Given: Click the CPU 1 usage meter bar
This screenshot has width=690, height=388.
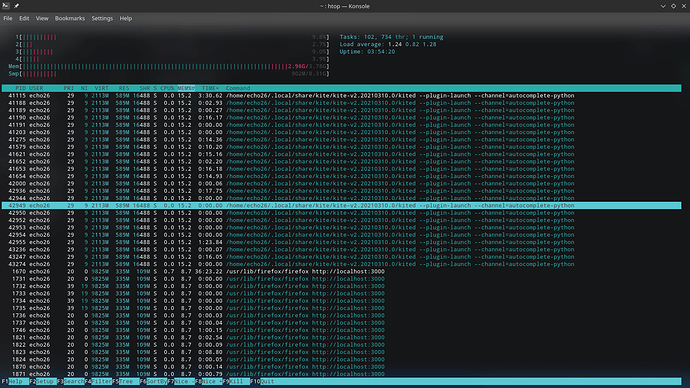Looking at the screenshot, I should pos(172,37).
